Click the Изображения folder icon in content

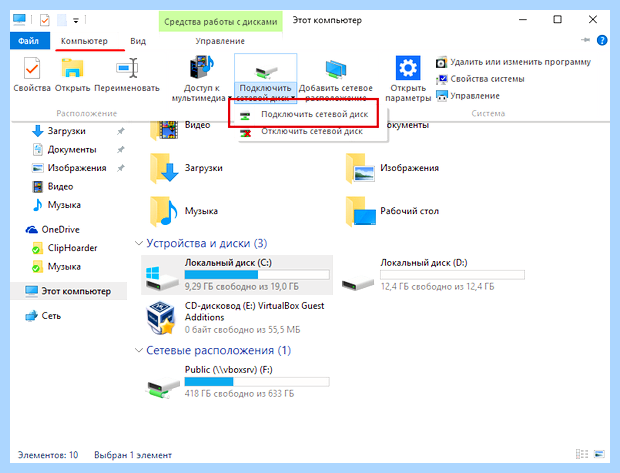coord(360,168)
